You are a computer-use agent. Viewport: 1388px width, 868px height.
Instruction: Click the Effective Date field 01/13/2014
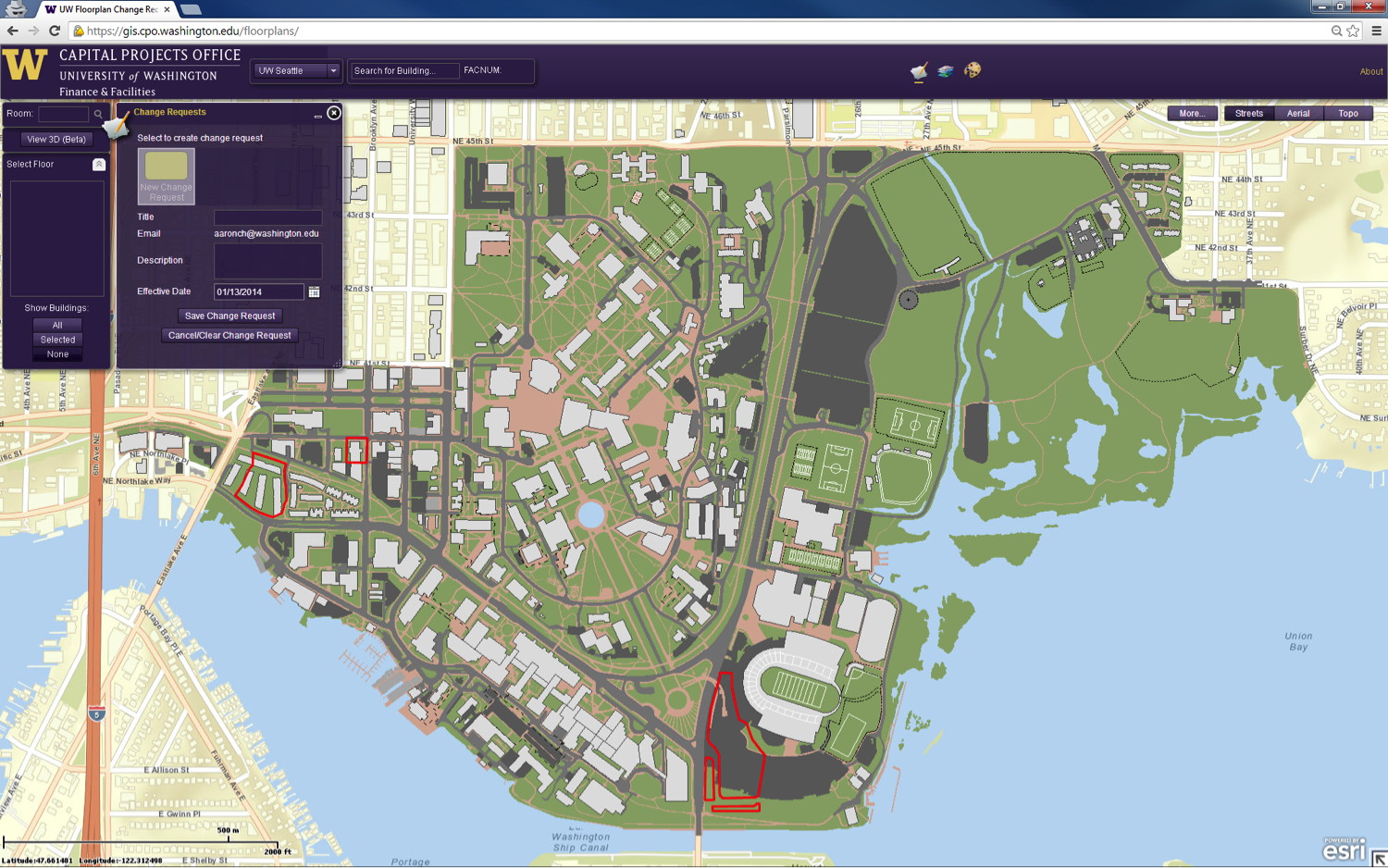click(x=258, y=291)
